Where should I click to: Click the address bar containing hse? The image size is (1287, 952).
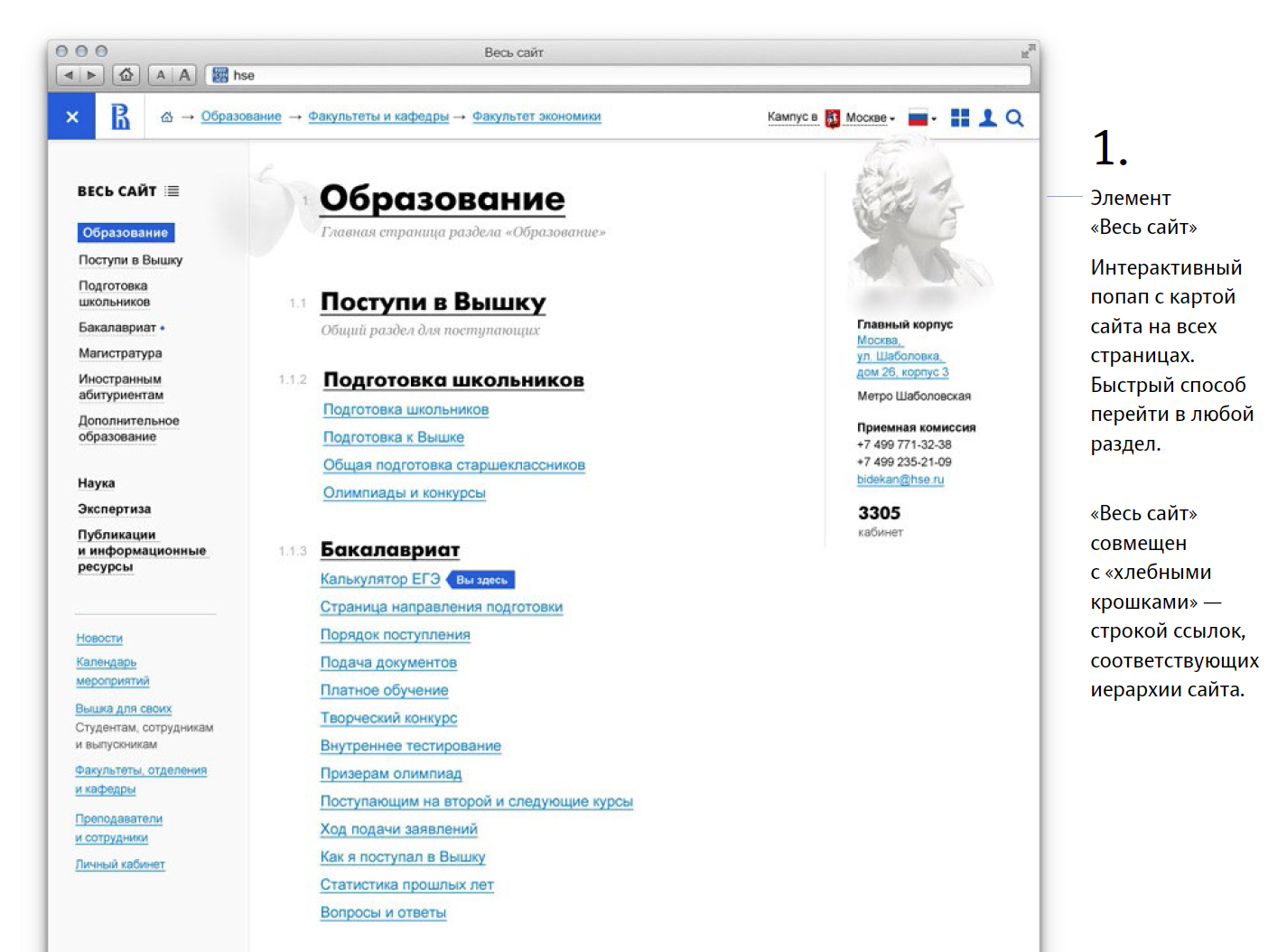pyautogui.click(x=618, y=75)
